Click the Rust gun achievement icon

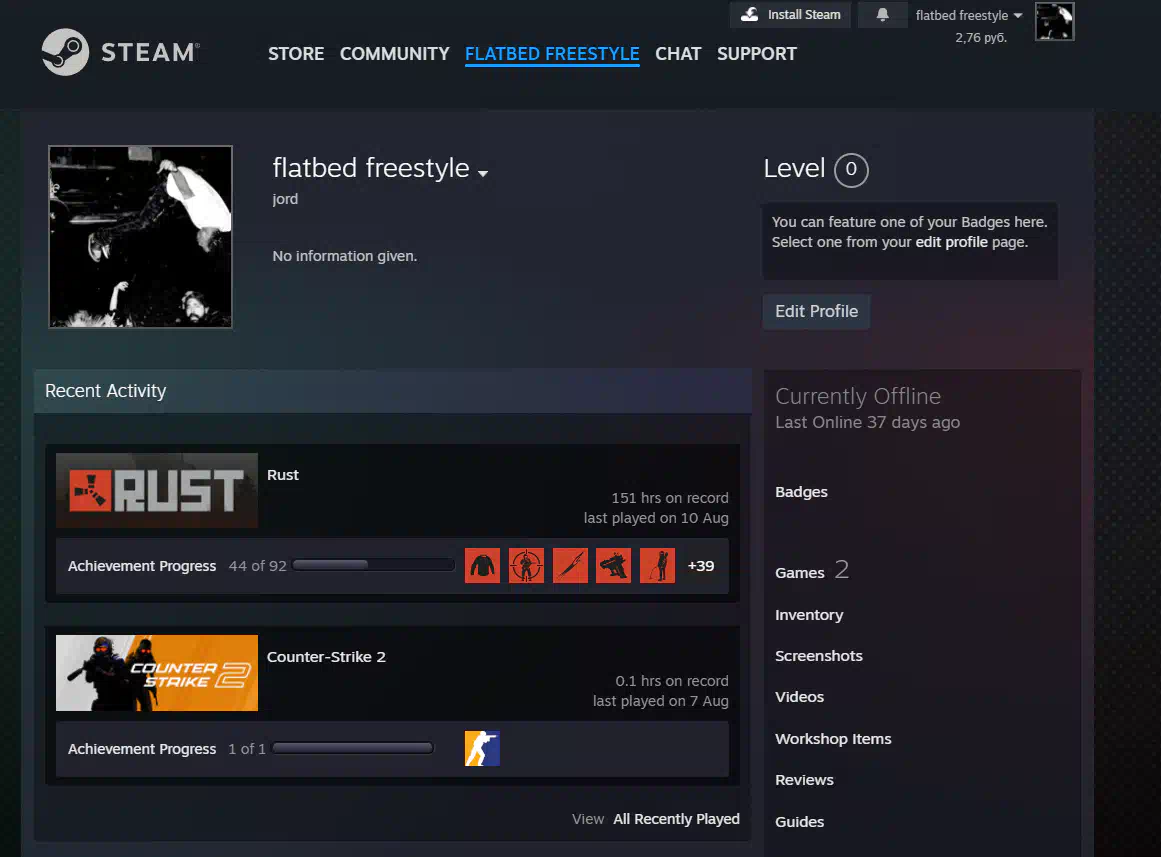point(614,566)
